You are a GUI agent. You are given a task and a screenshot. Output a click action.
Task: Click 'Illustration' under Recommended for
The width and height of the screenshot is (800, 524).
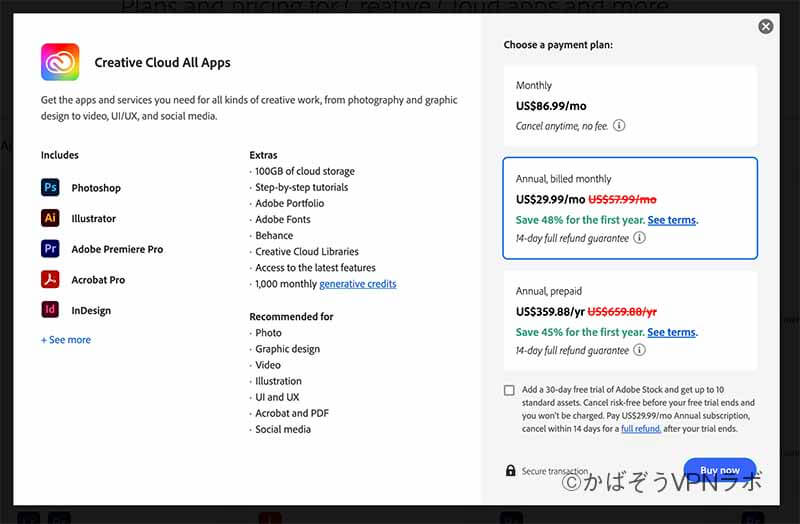[279, 381]
